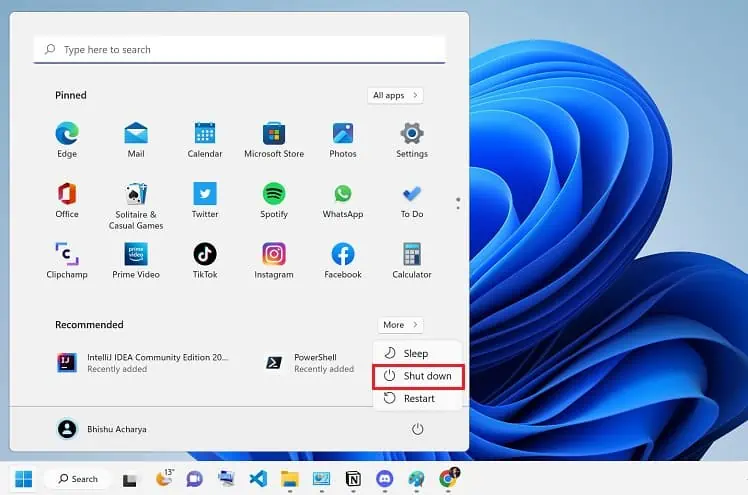The image size is (748, 495).
Task: Open Instagram
Action: point(274,260)
